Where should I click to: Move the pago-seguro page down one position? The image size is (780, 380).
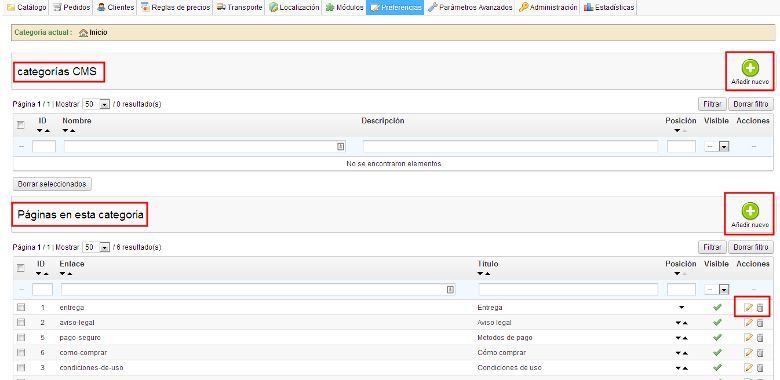coord(678,338)
